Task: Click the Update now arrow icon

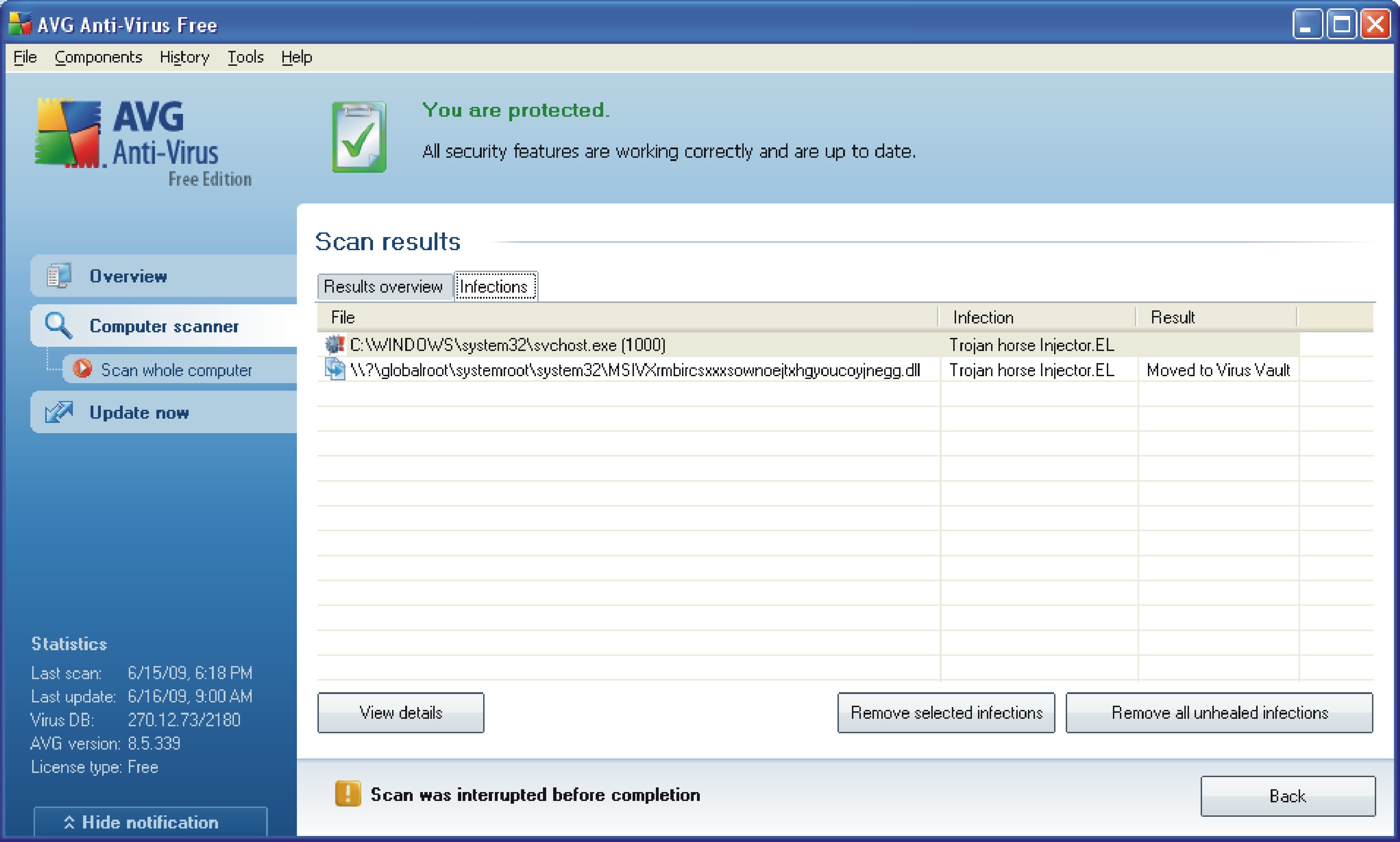Action: point(59,412)
